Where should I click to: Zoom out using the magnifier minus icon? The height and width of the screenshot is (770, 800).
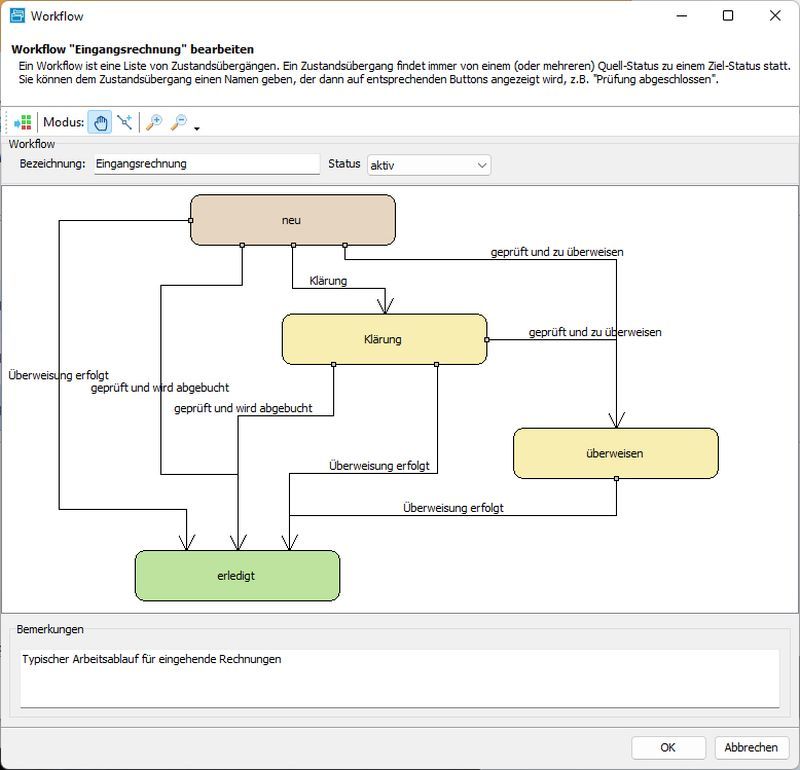pos(179,122)
